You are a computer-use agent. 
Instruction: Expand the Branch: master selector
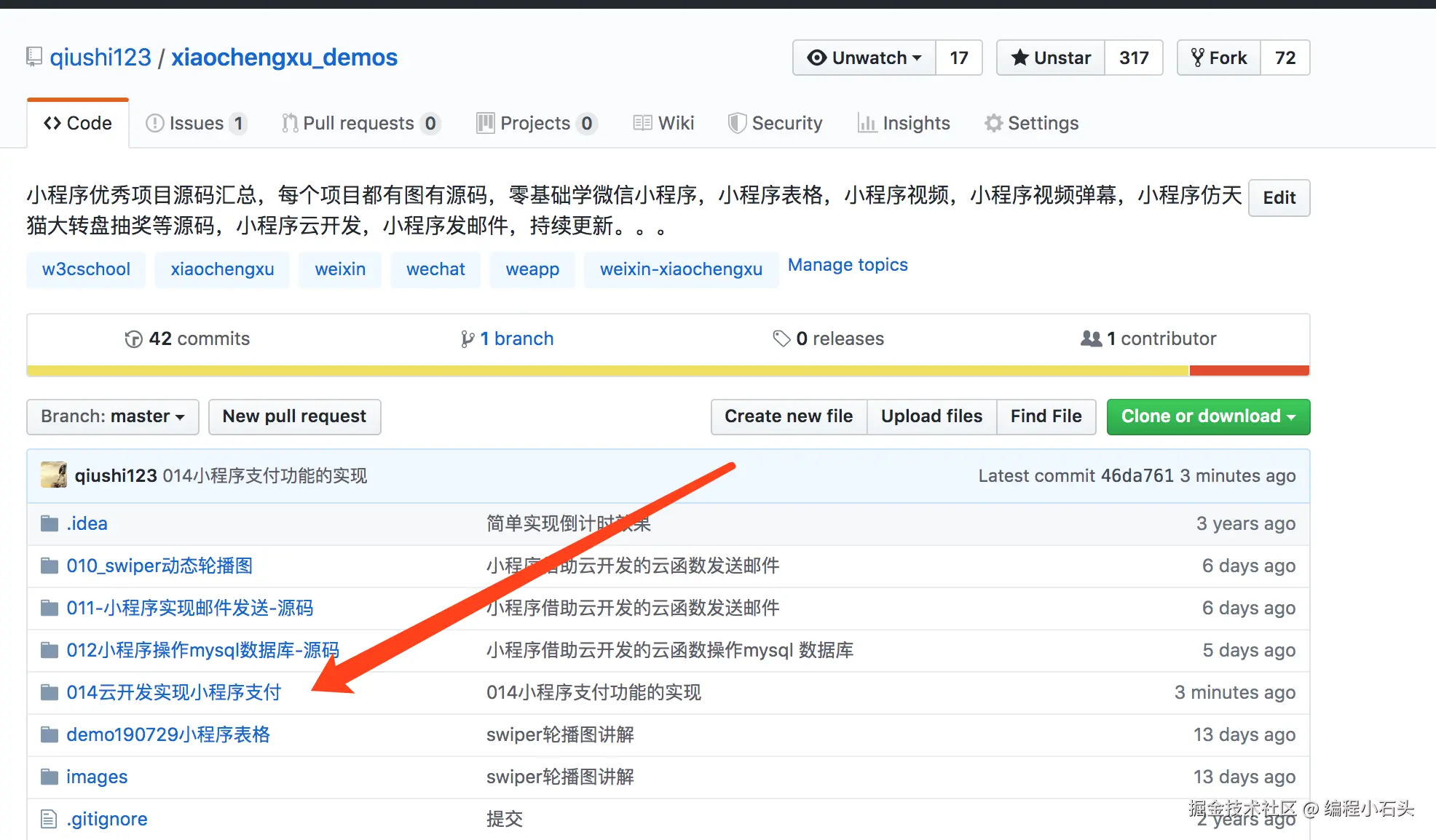pyautogui.click(x=113, y=416)
